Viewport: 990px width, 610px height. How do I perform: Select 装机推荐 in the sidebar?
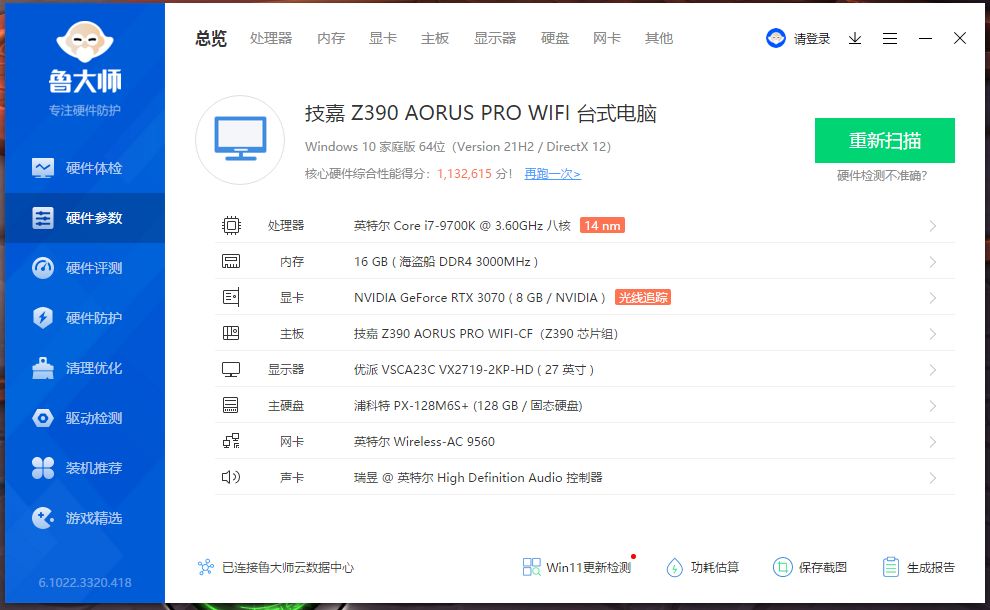point(84,467)
